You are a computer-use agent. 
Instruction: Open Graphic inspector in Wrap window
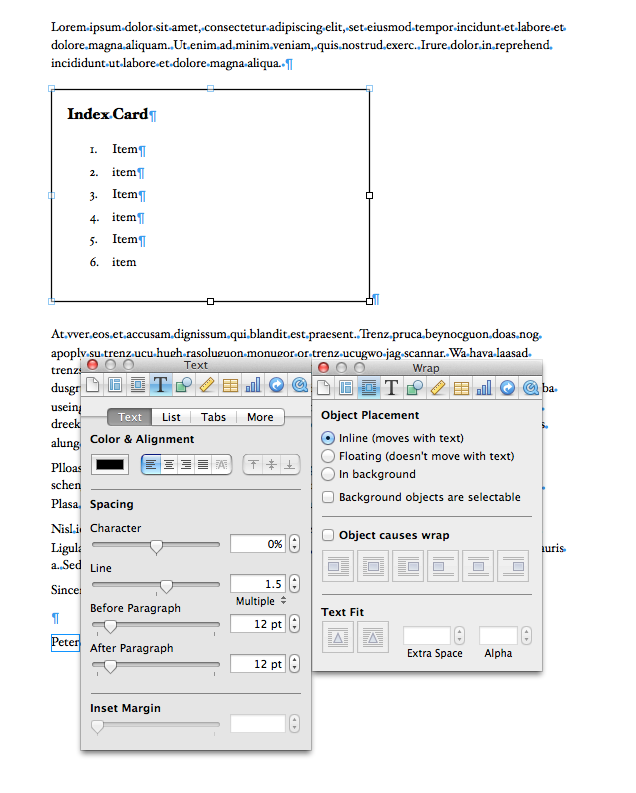[x=415, y=388]
